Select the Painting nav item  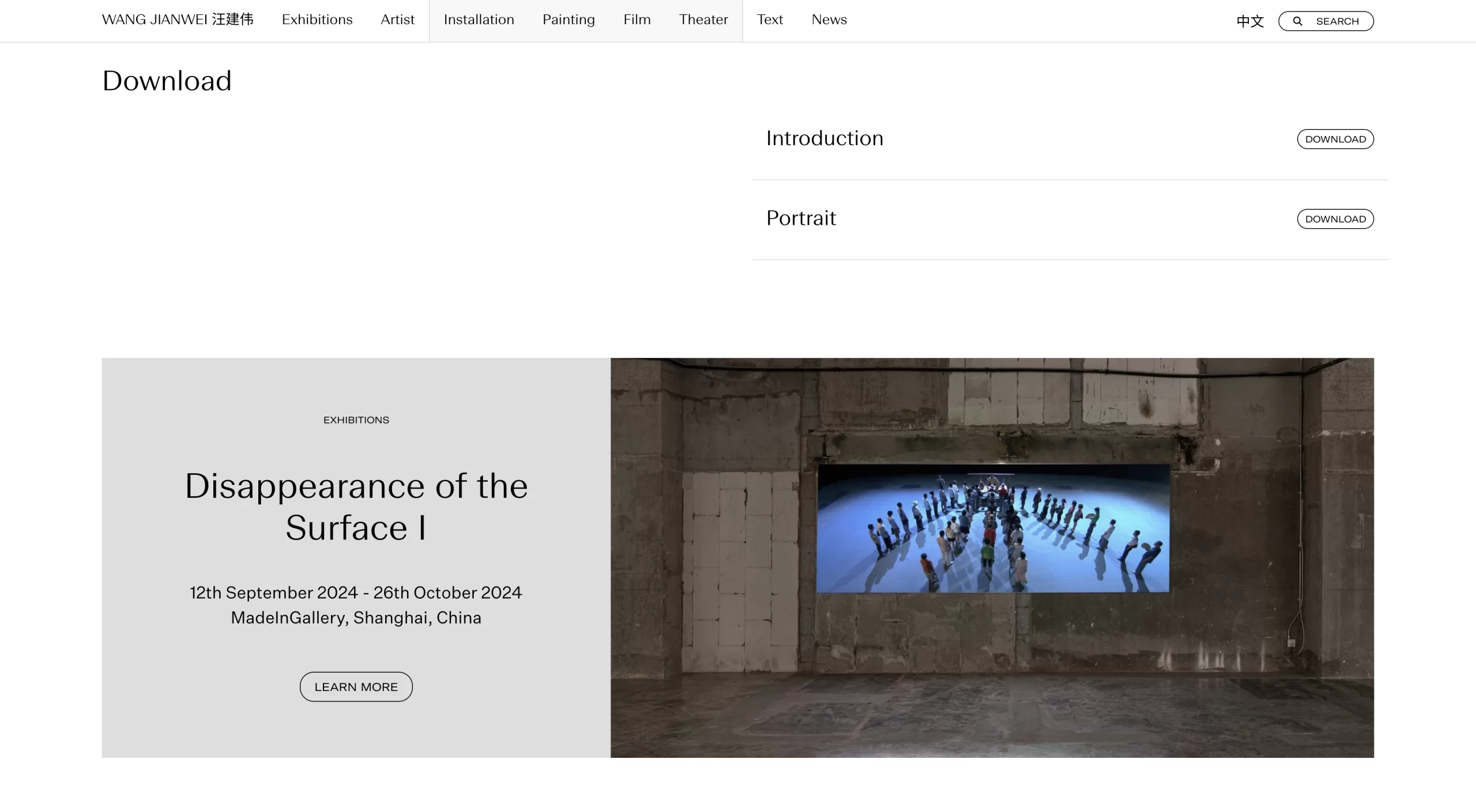point(568,20)
